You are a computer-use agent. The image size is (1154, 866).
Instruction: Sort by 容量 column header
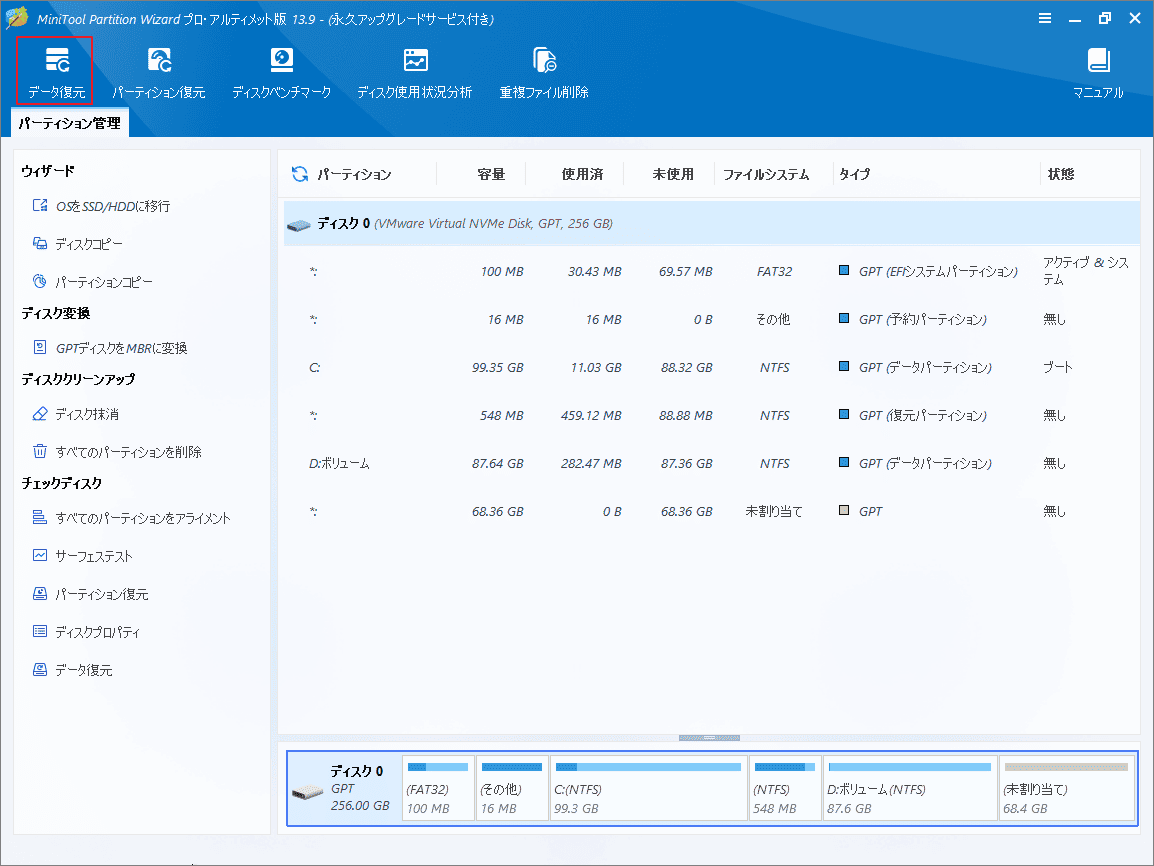(490, 174)
